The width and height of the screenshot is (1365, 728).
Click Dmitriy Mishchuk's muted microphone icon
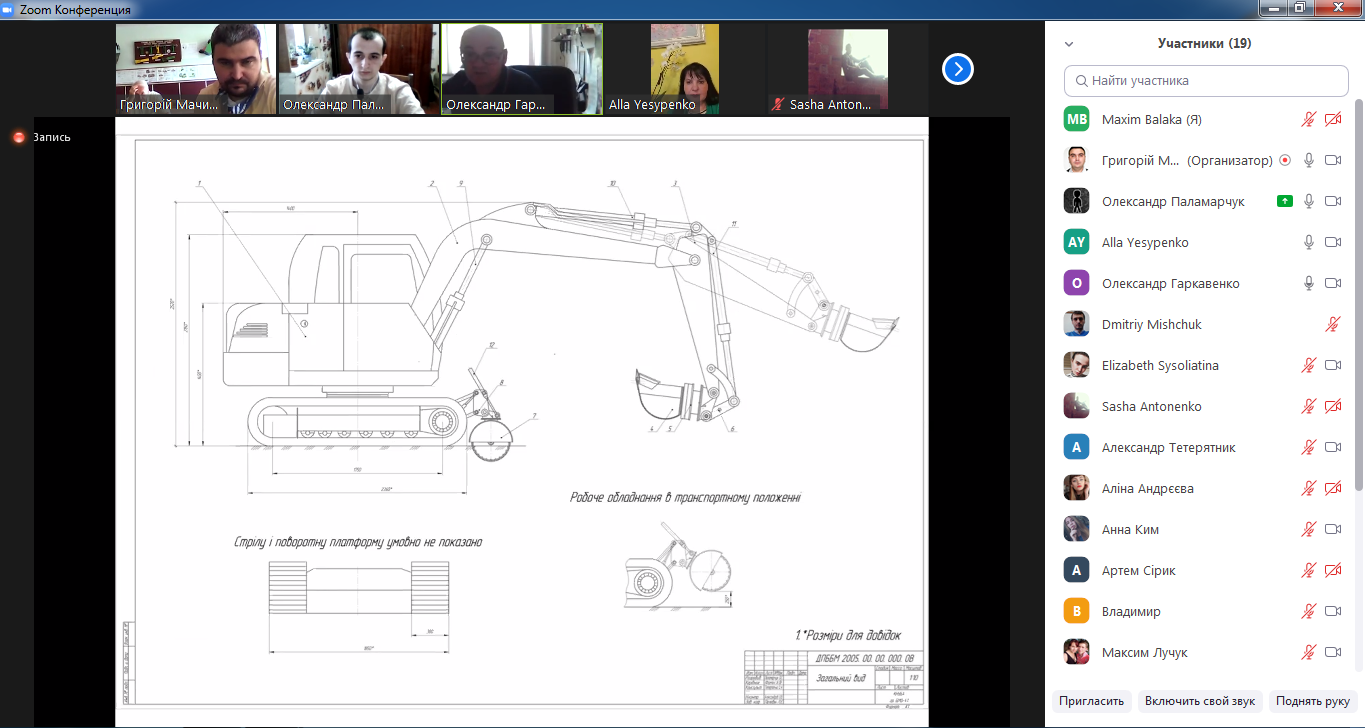coord(1333,324)
